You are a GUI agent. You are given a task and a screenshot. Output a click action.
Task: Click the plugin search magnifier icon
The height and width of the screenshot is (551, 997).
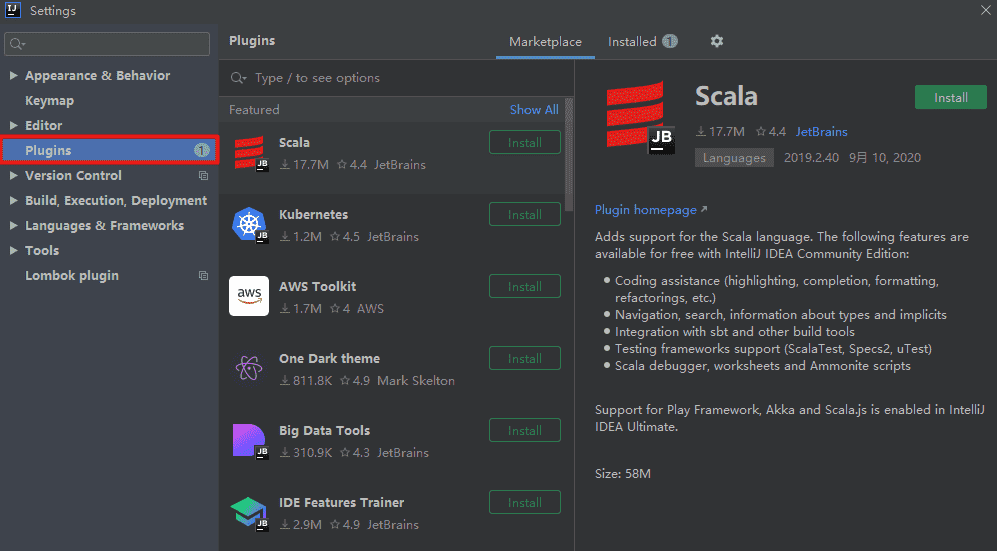238,78
